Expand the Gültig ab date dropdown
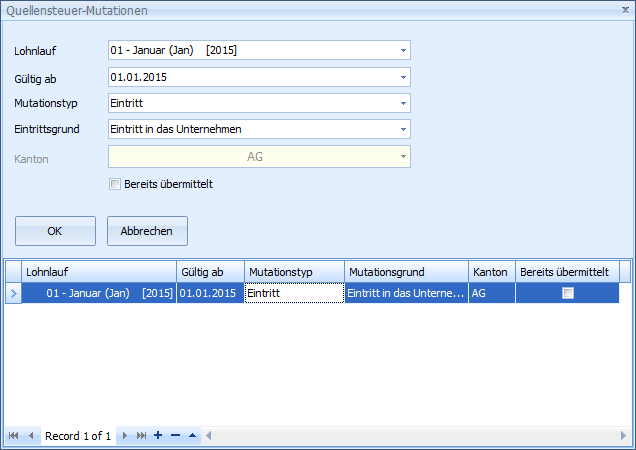The image size is (636, 450). pos(402,77)
